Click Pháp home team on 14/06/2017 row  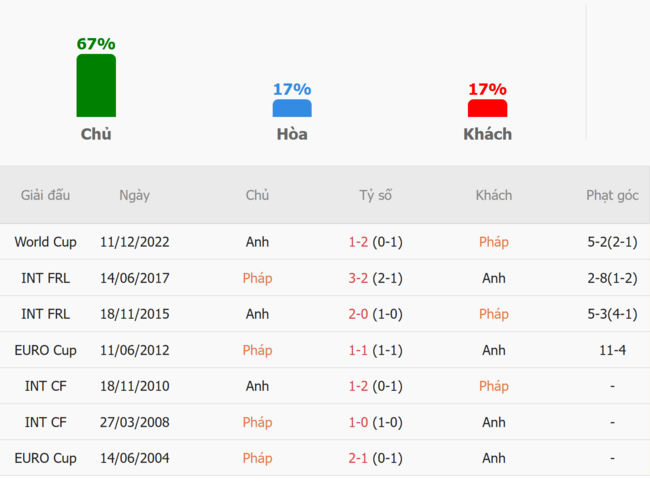[x=257, y=278]
